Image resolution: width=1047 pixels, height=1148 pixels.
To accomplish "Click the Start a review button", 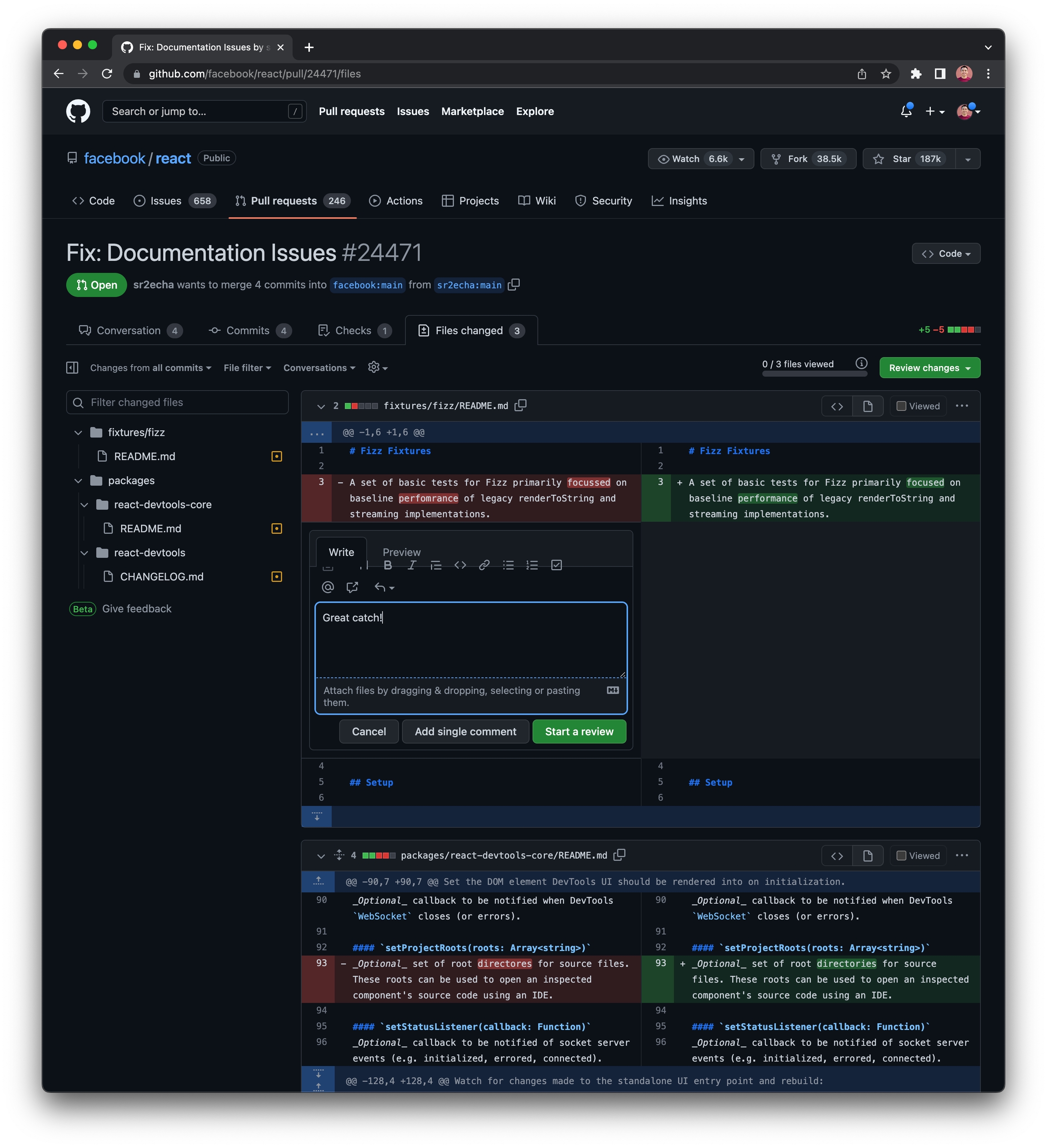I will pos(579,732).
